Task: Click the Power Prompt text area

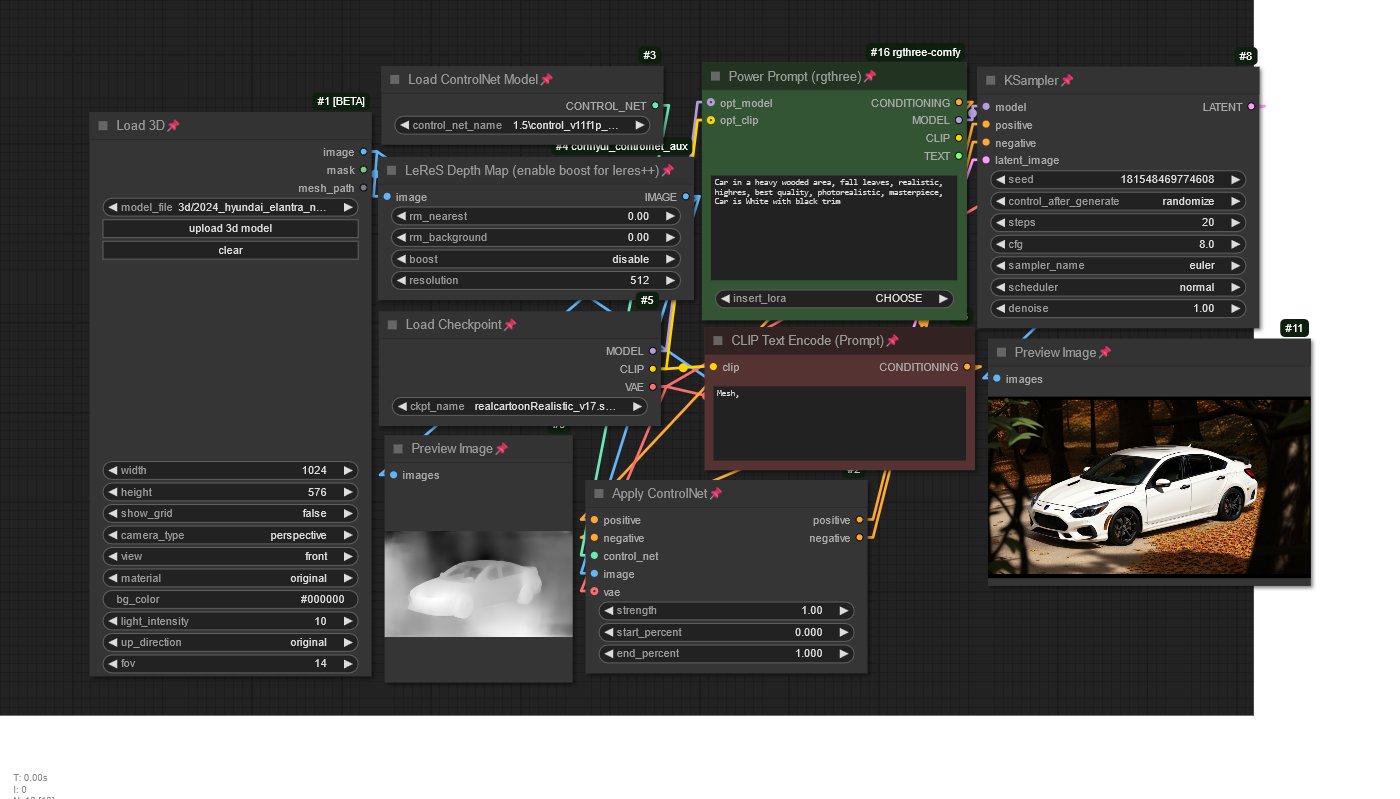Action: point(834,228)
